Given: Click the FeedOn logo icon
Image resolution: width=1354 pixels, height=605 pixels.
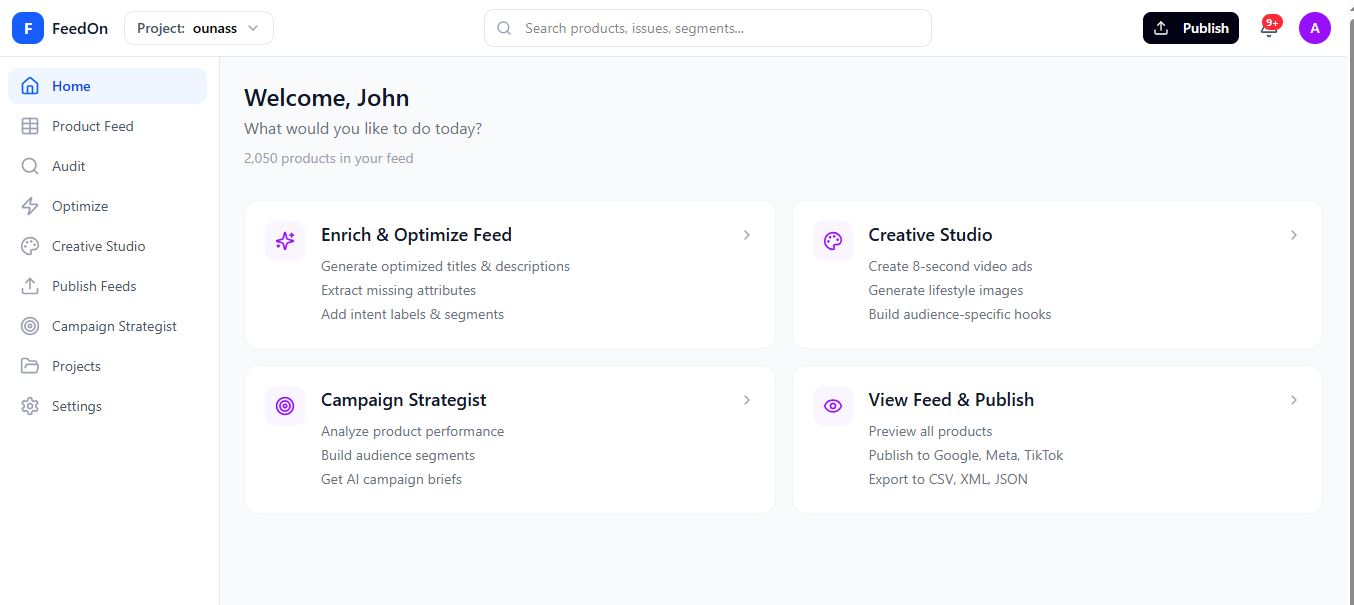Looking at the screenshot, I should tap(28, 28).
